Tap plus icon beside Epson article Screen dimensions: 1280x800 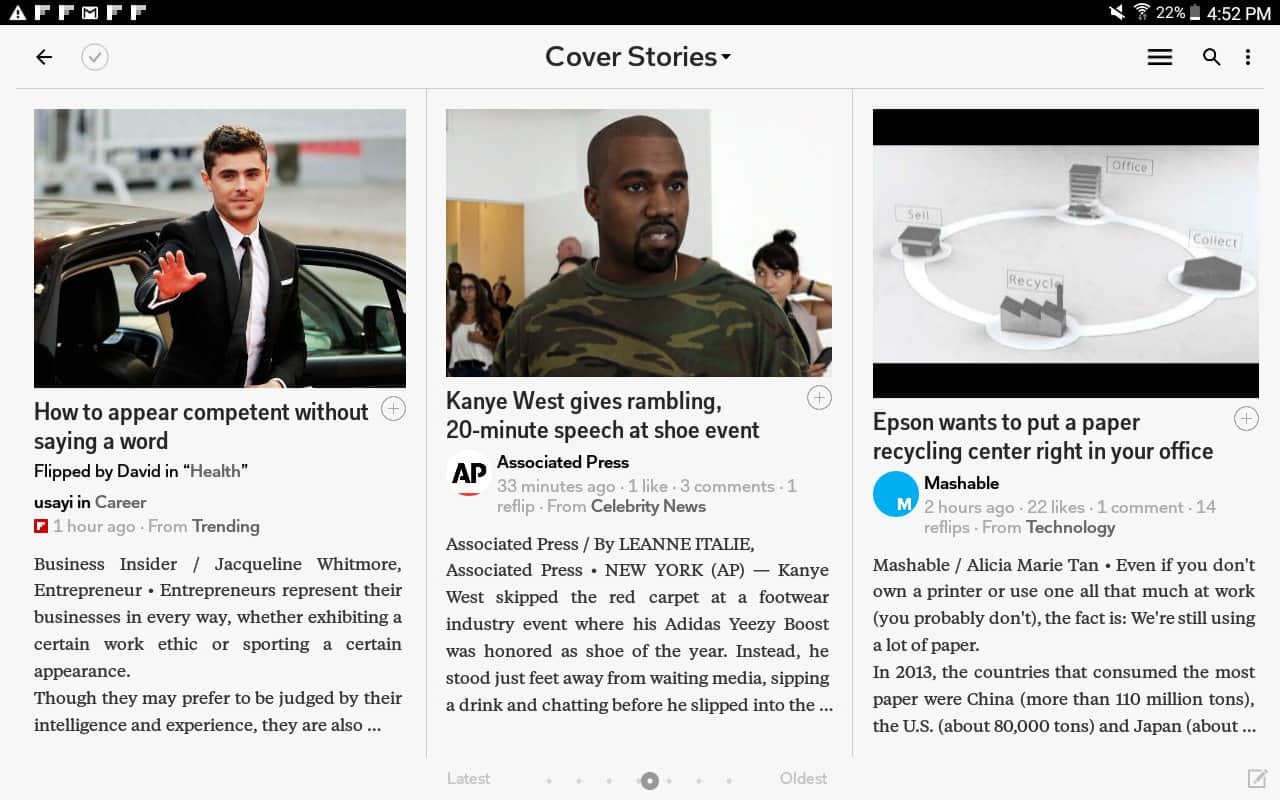click(1246, 419)
